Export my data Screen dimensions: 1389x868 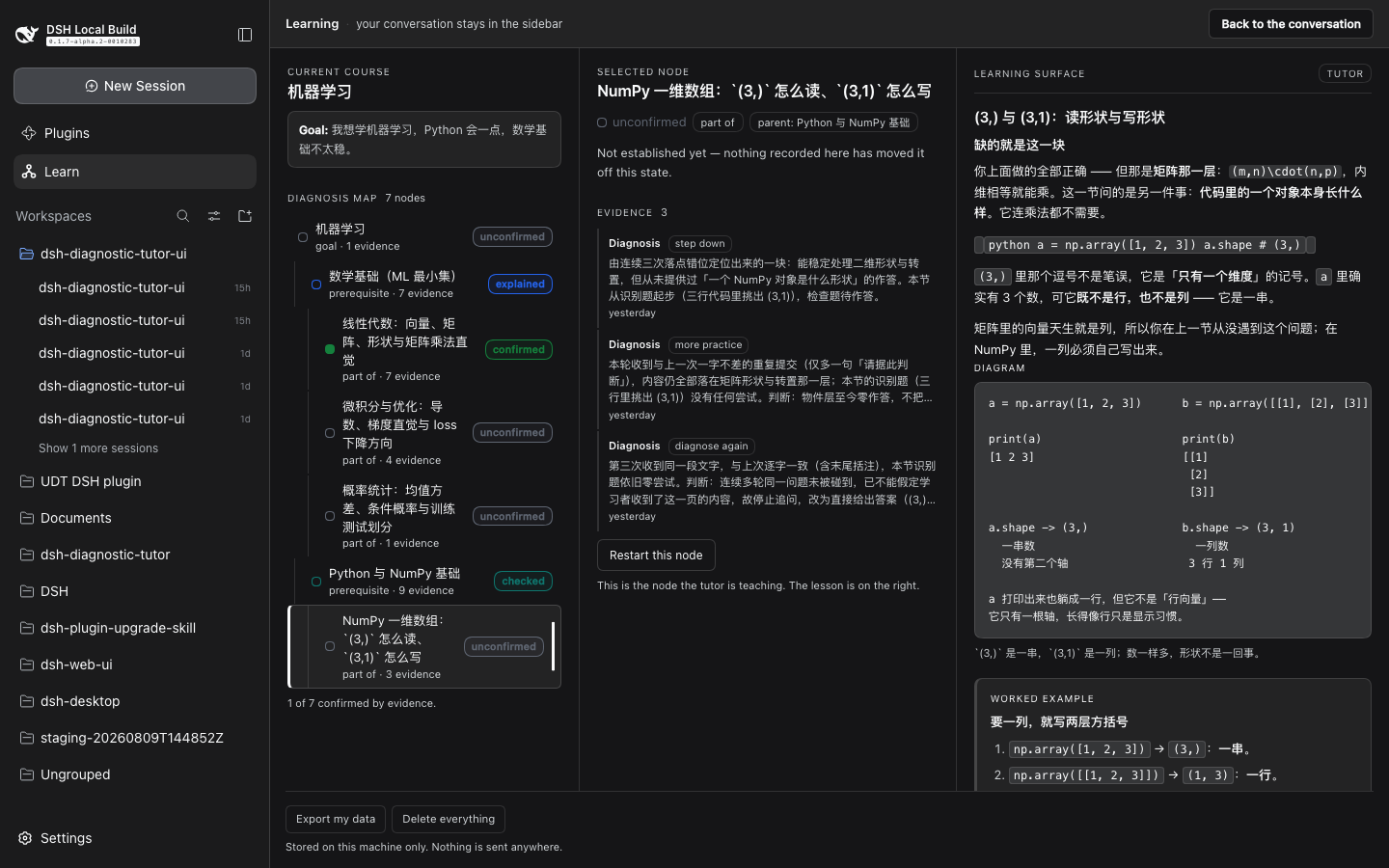(336, 819)
